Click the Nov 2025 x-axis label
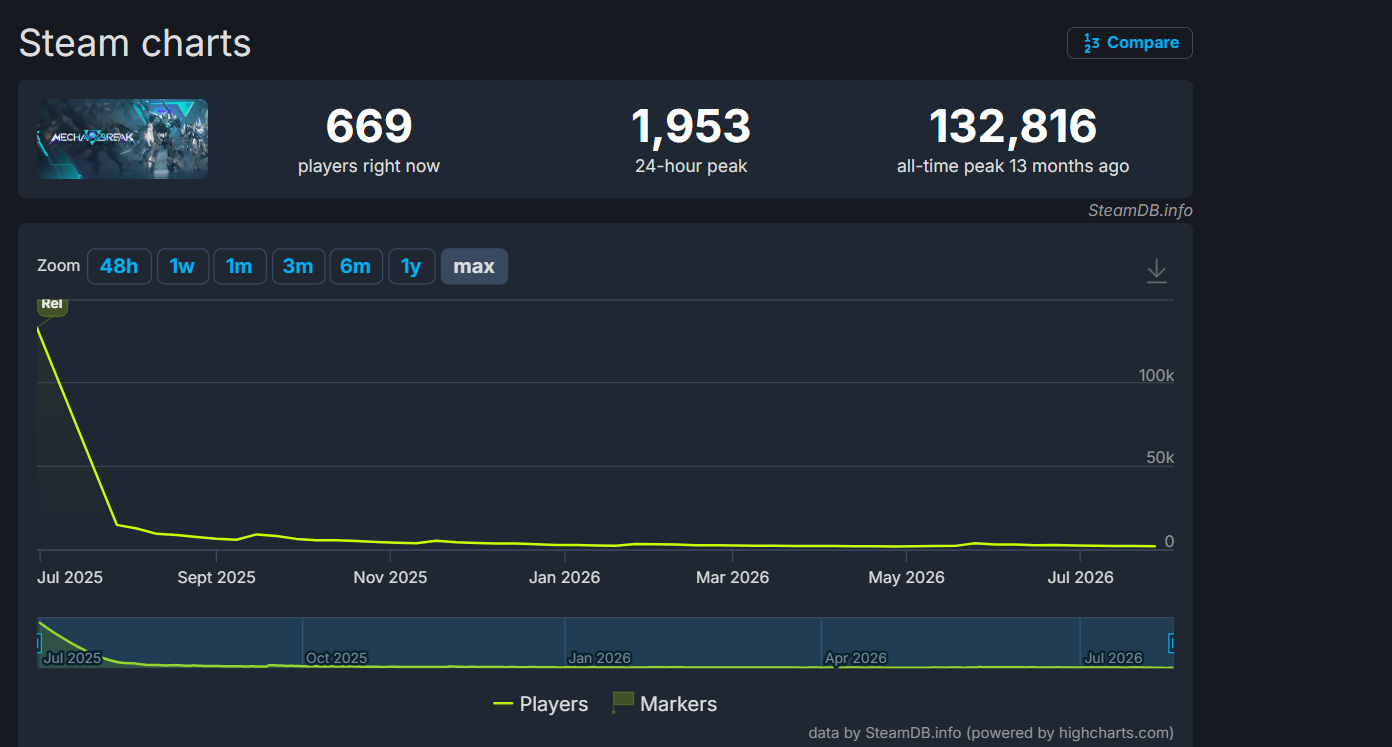This screenshot has height=747, width=1392. pos(390,578)
